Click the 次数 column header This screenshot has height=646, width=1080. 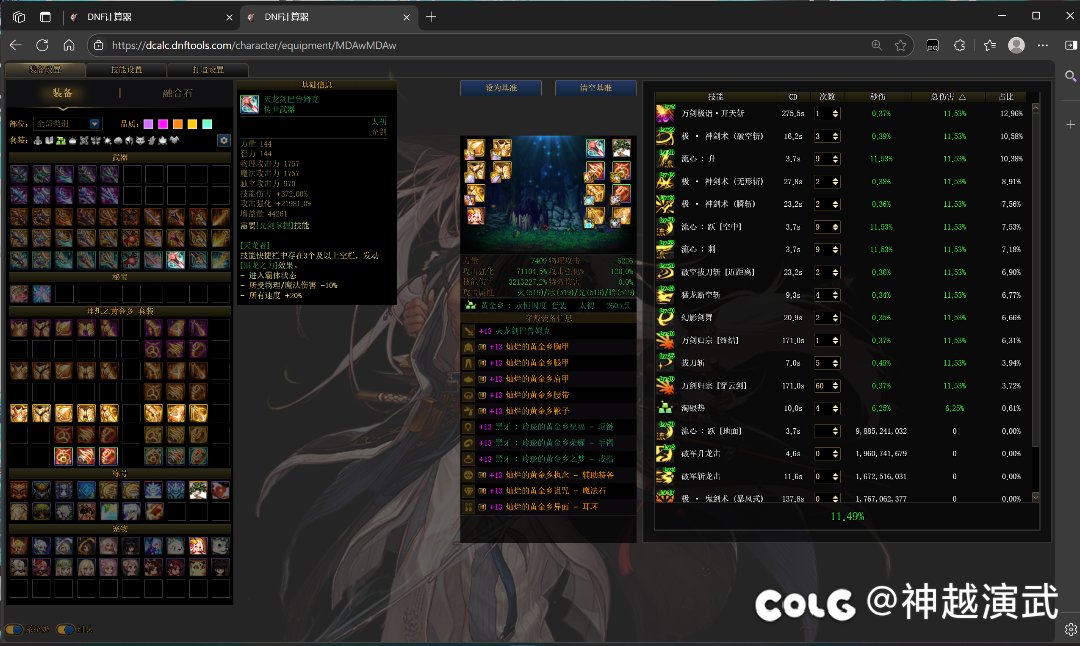coord(827,97)
